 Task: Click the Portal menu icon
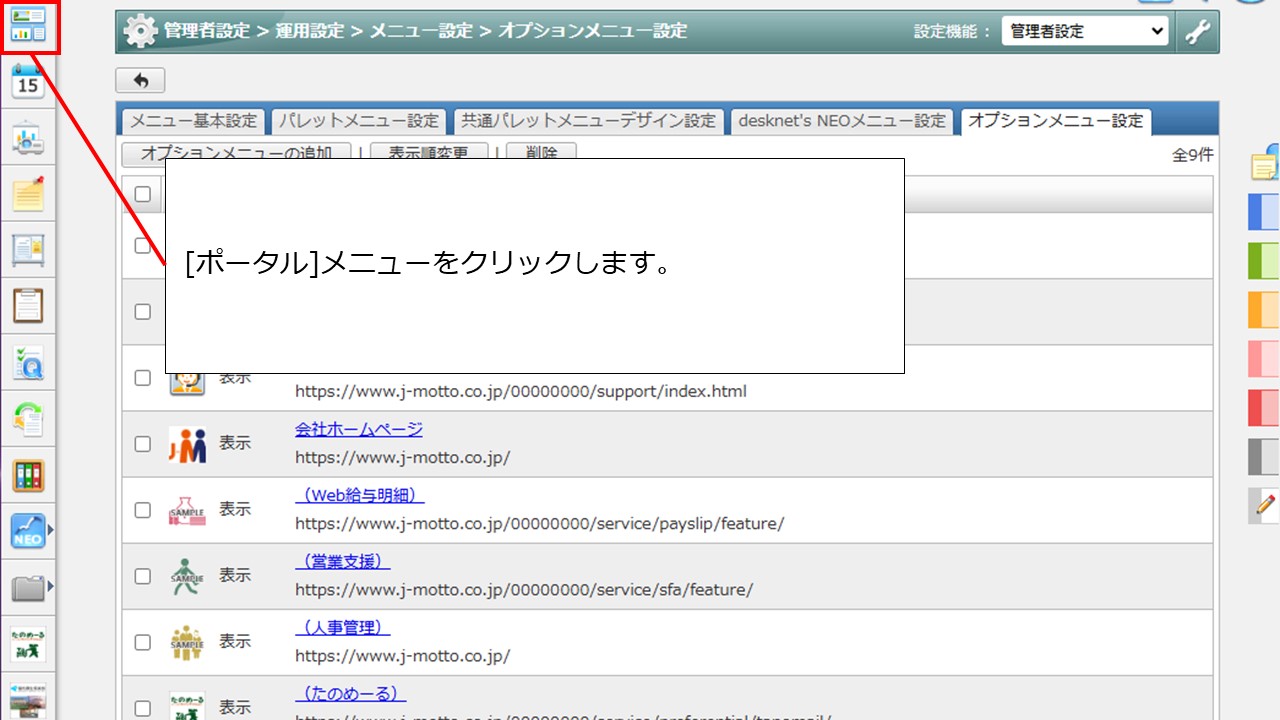28,27
